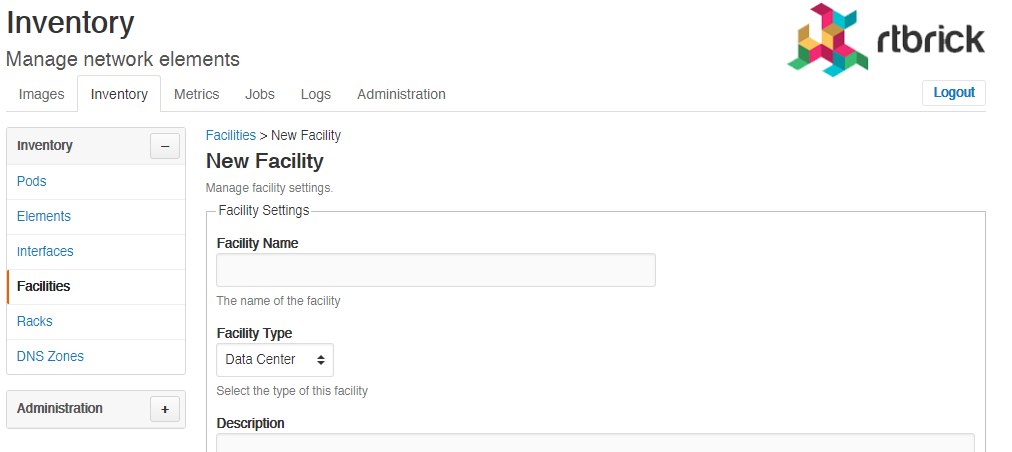Click inside the Description text field
The height and width of the screenshot is (452, 1012).
coord(595,443)
